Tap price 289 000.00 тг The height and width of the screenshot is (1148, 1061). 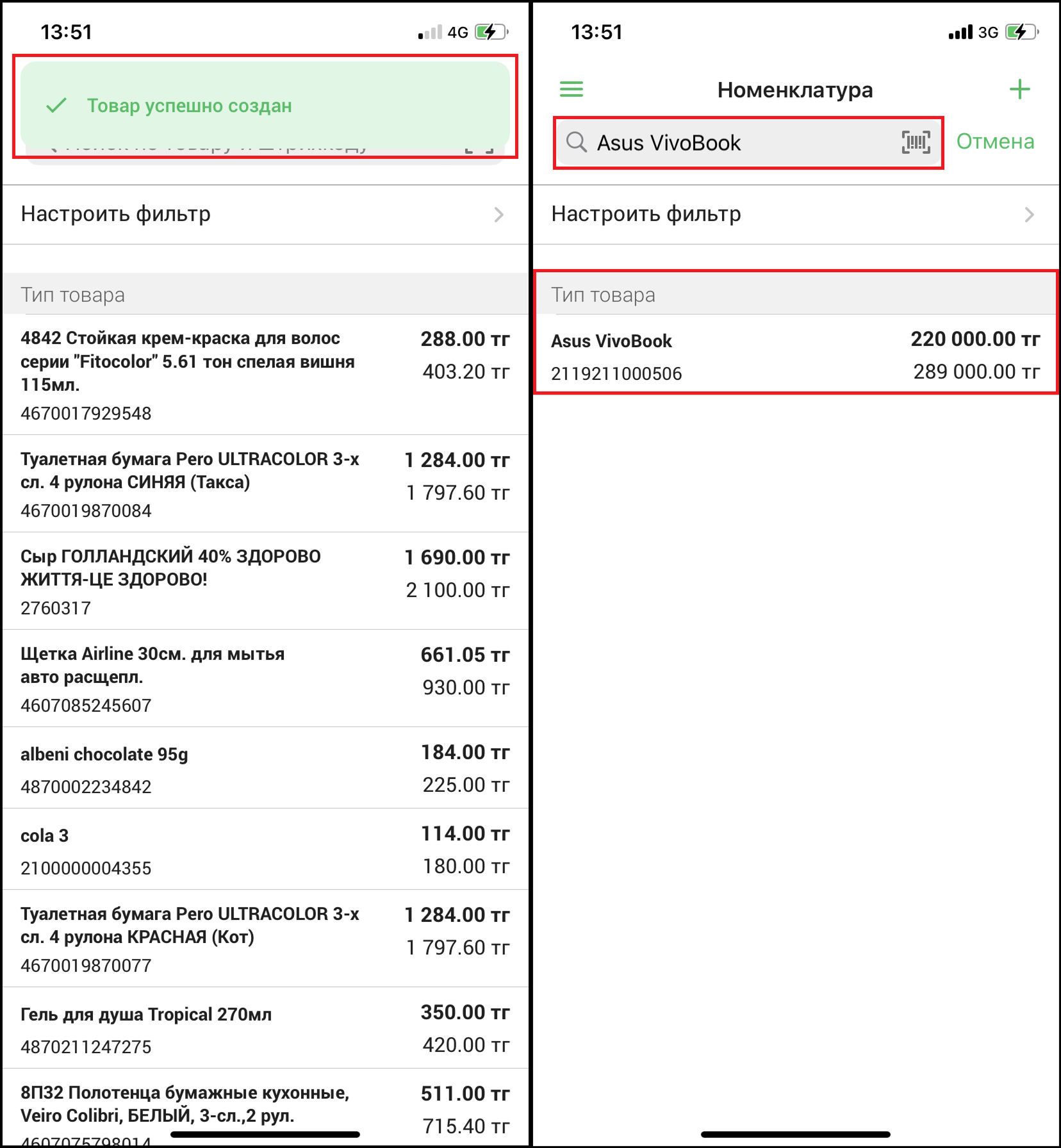(x=976, y=372)
